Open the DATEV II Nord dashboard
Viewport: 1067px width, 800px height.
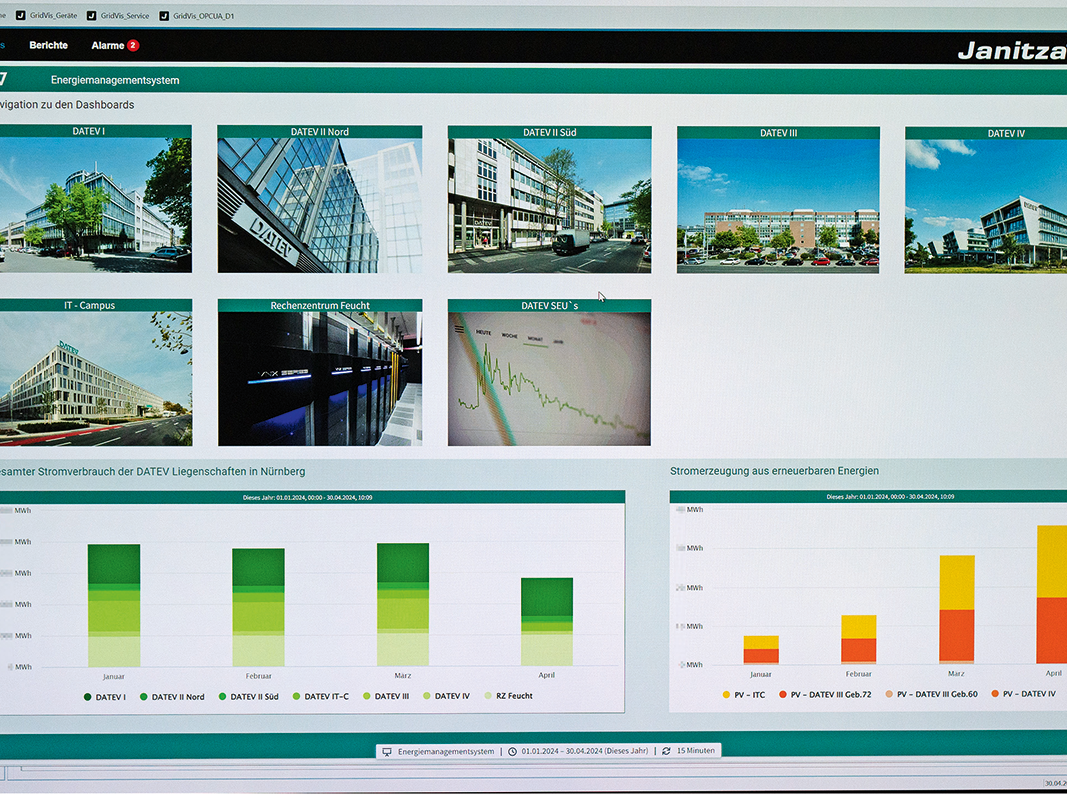coord(320,199)
